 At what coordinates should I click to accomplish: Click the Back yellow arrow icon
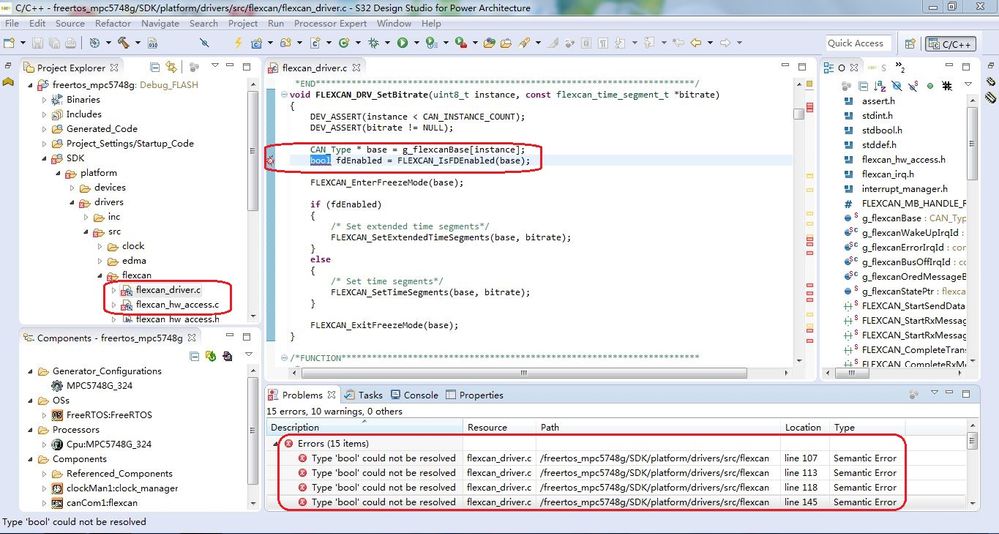696,43
